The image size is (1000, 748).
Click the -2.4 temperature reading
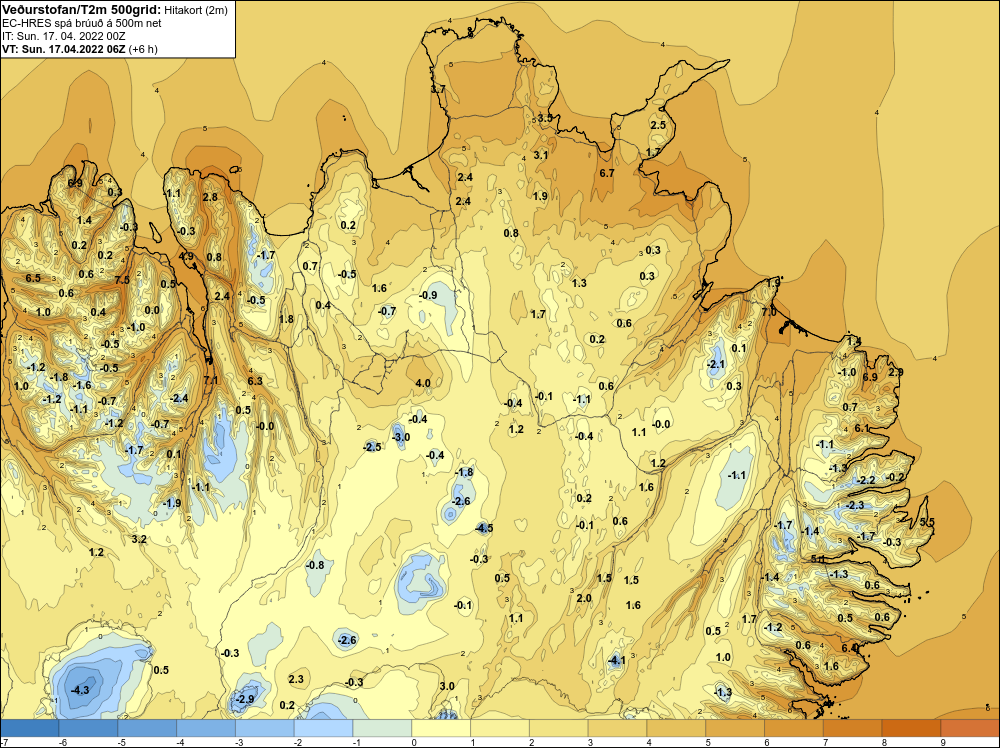[x=180, y=398]
